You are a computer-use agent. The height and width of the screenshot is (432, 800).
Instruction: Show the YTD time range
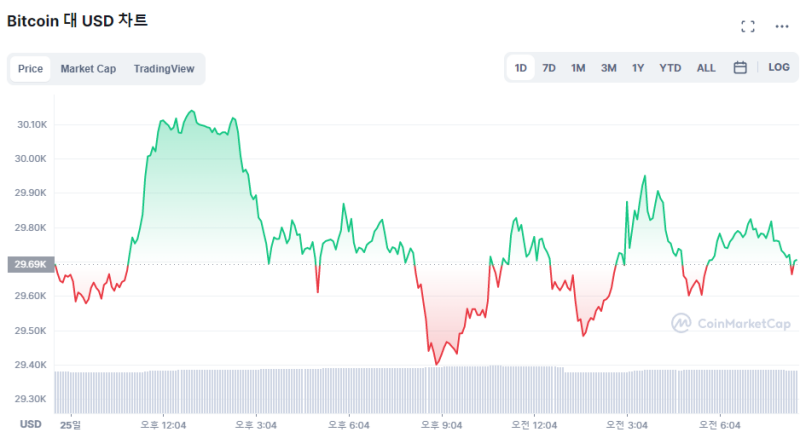pos(670,68)
